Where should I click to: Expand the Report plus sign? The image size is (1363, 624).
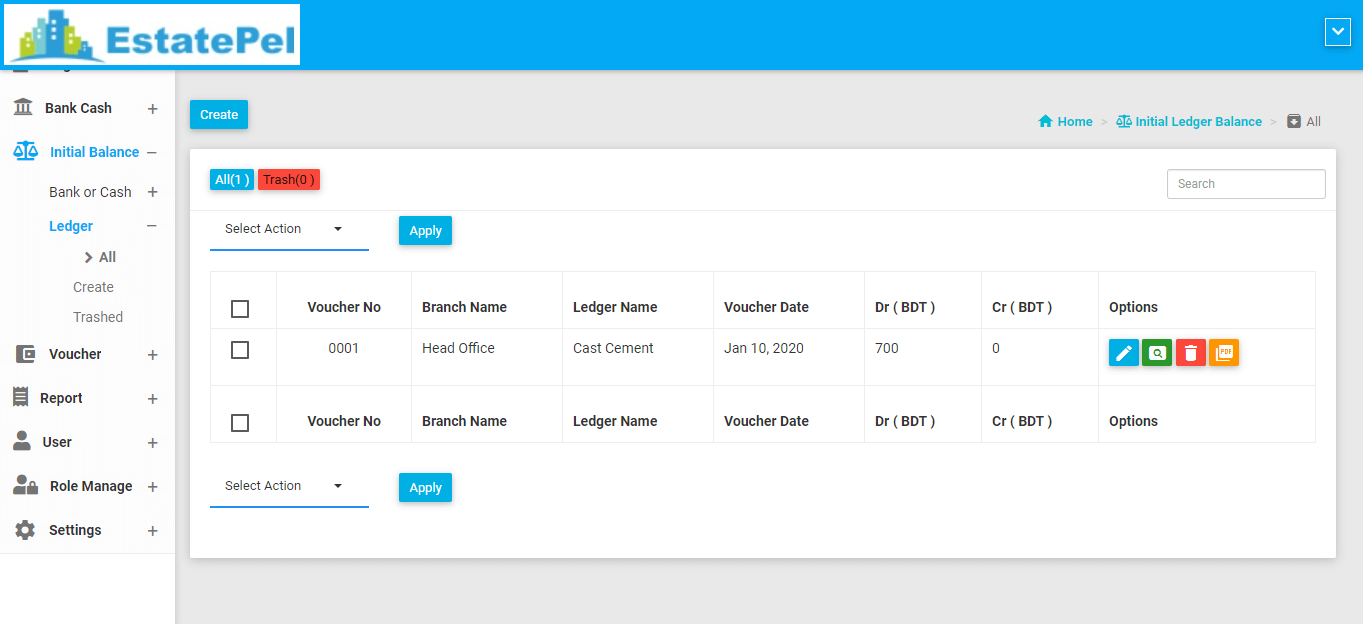152,399
